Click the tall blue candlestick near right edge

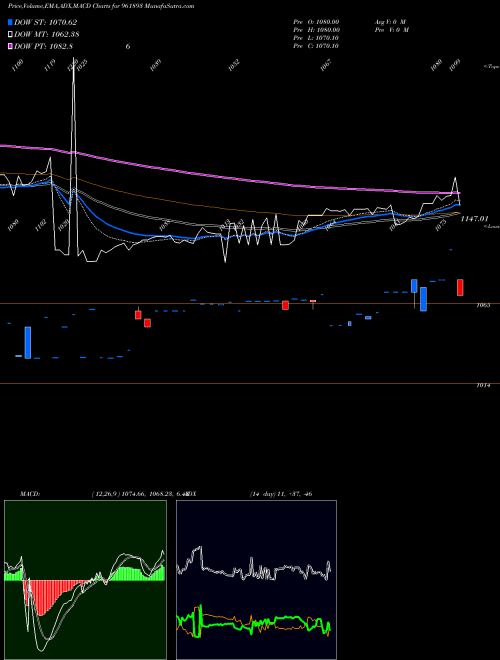click(x=423, y=299)
